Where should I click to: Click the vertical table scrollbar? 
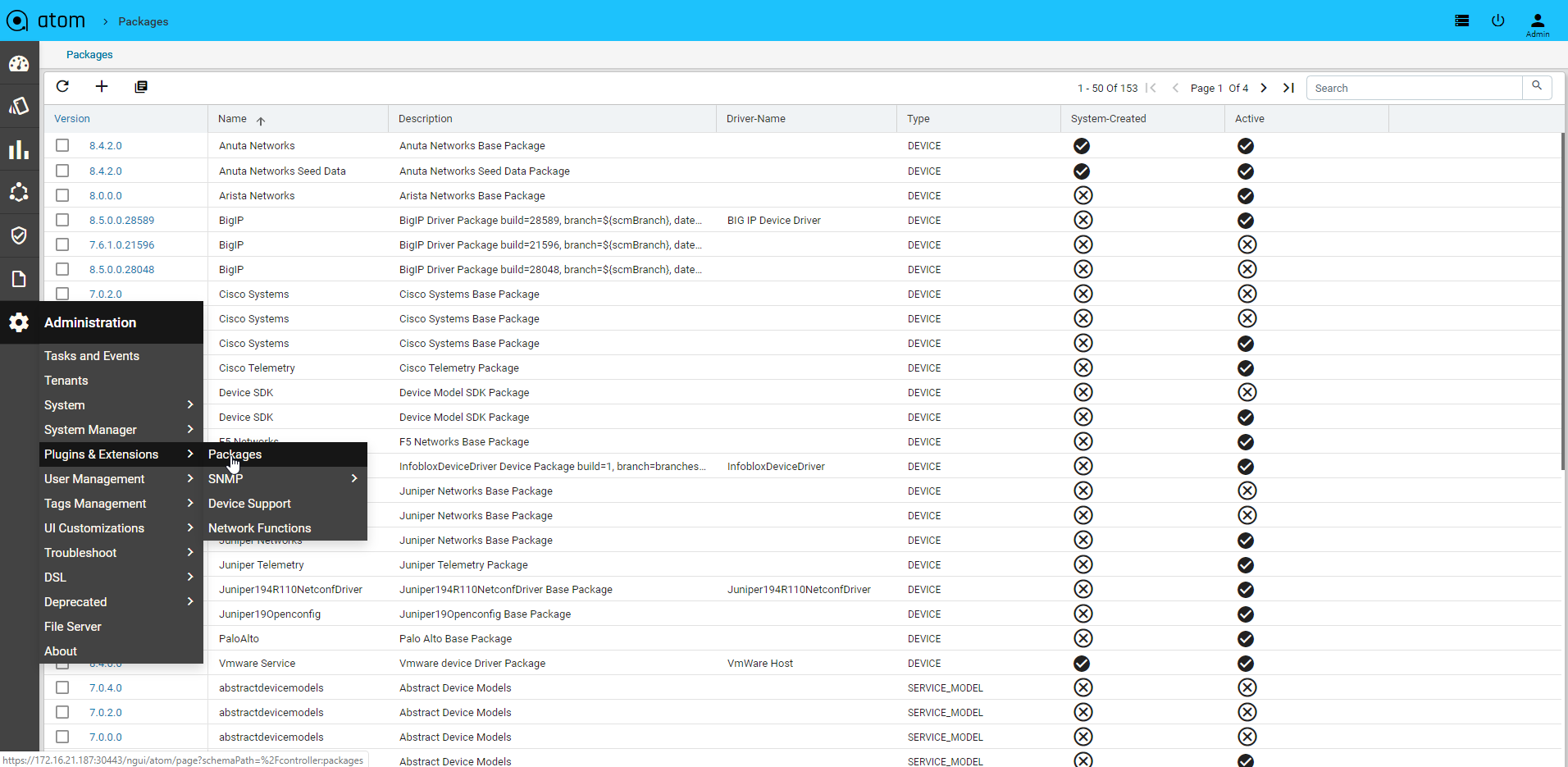(1563, 301)
